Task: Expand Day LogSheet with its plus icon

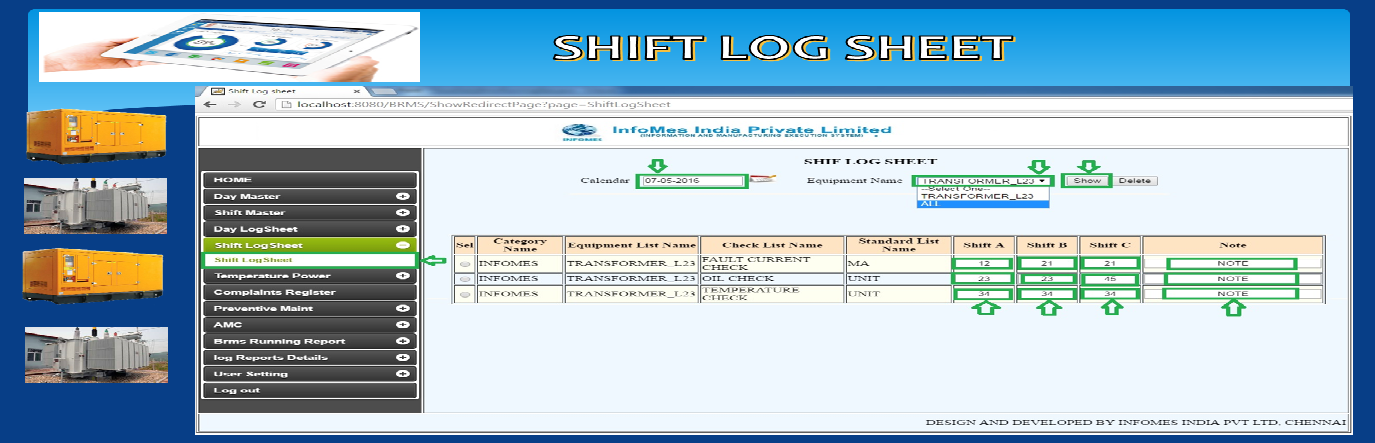Action: 402,229
